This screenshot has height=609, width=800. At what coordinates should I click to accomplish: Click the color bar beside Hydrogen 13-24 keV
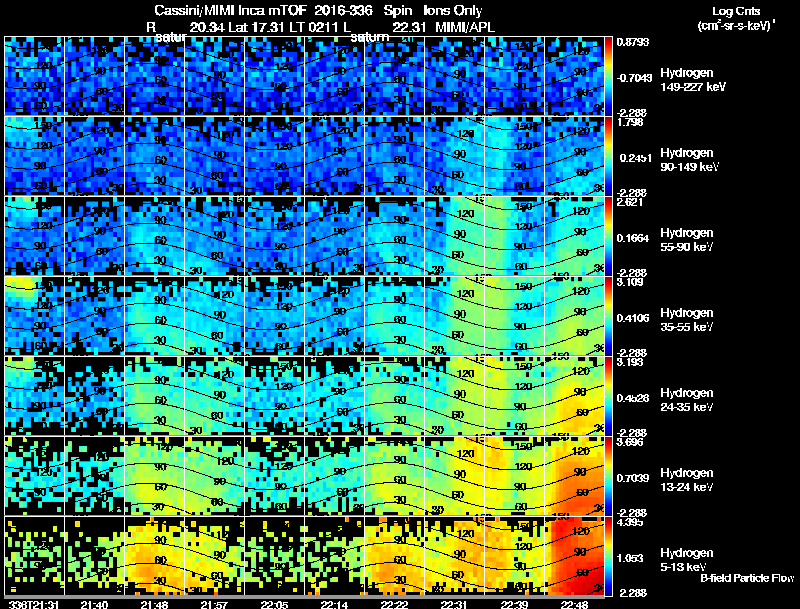(x=608, y=476)
